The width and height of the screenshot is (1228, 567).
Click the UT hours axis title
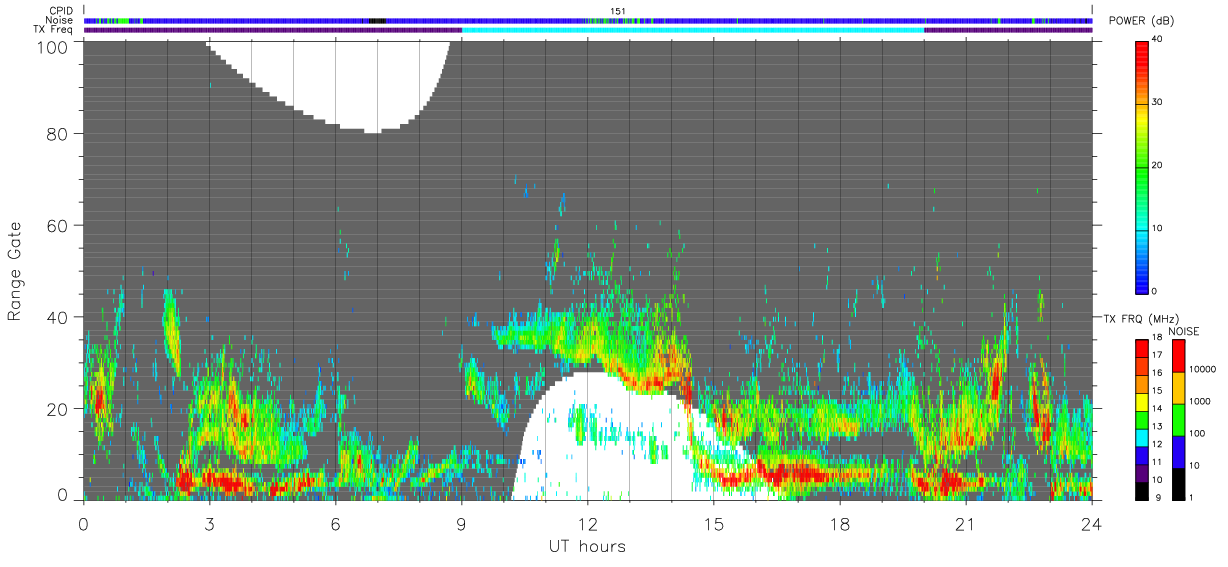pos(586,546)
